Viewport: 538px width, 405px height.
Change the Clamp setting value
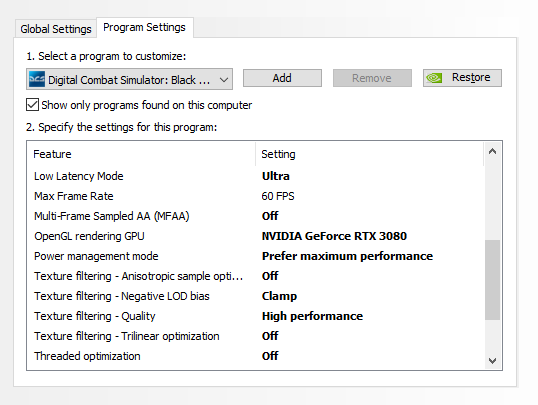(279, 296)
